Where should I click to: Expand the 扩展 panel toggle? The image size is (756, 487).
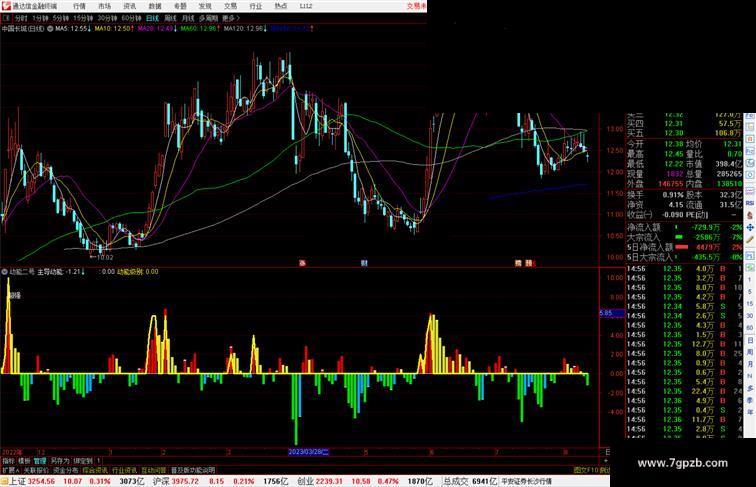point(11,470)
